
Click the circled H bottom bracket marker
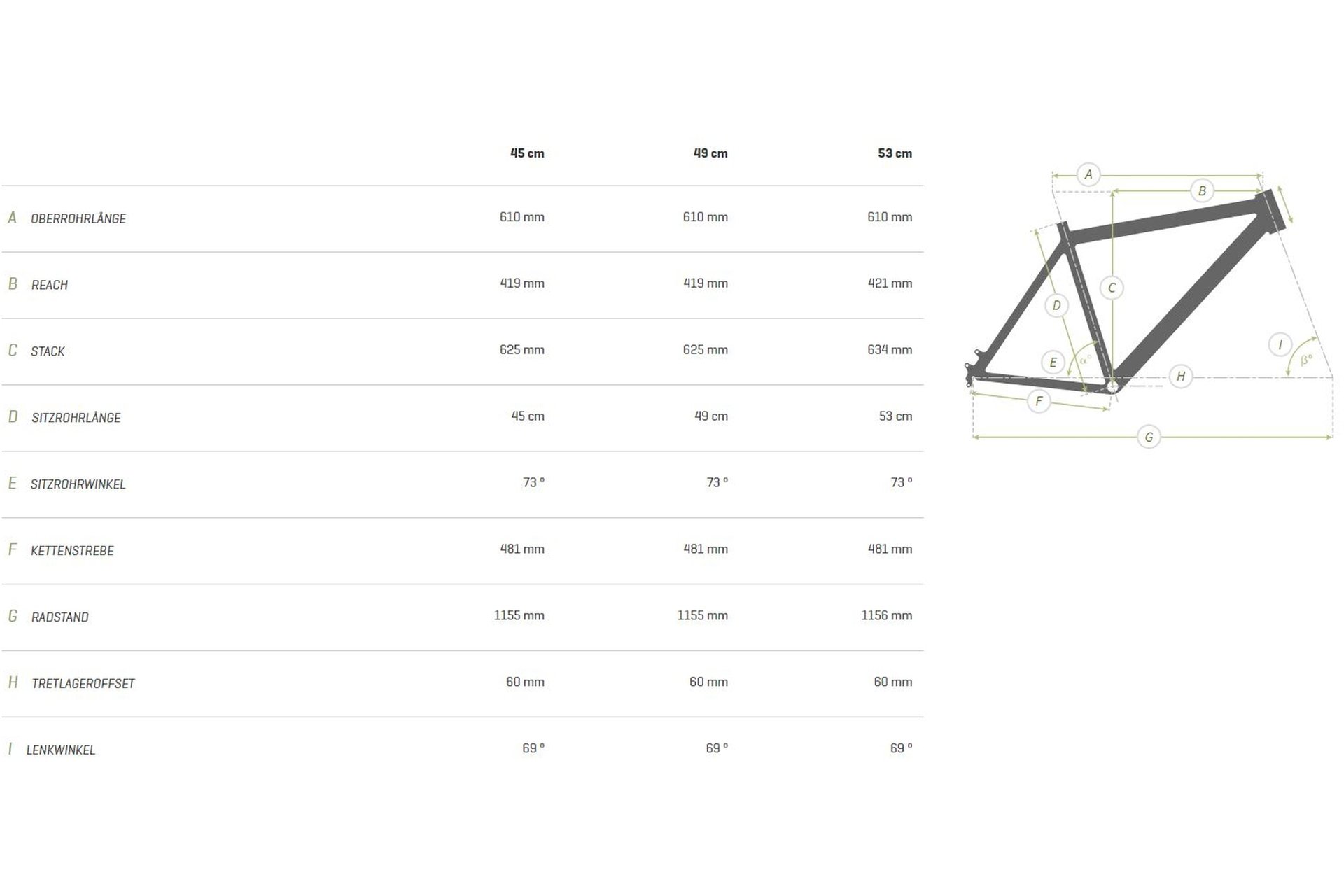tap(1181, 377)
